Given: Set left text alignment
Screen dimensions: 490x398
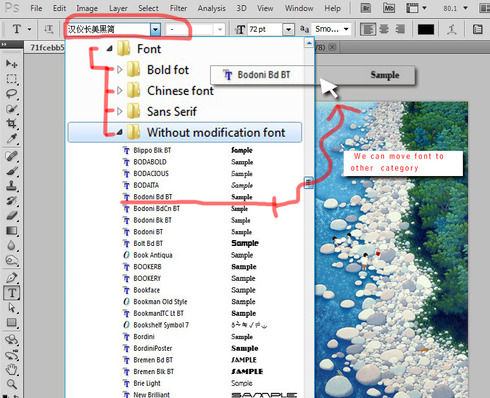Looking at the screenshot, I should [368, 29].
